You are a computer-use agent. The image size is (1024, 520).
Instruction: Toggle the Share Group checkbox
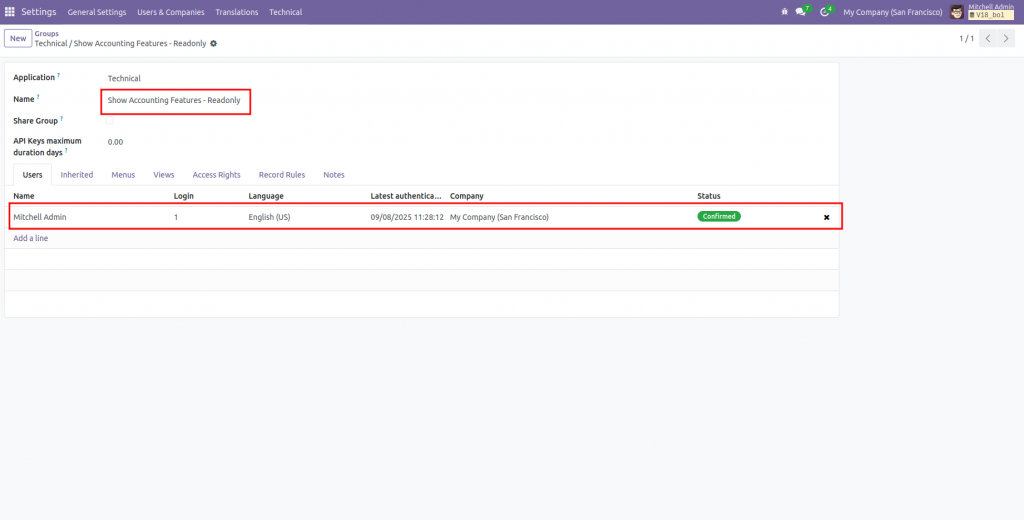click(x=111, y=121)
